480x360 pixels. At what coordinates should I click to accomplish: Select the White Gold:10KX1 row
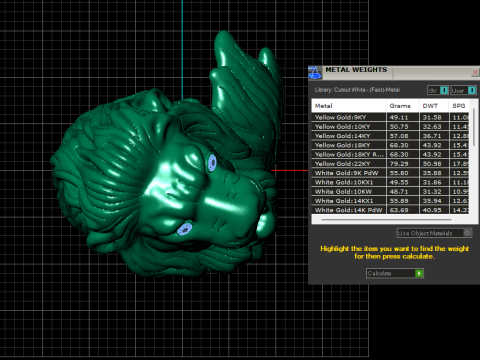tap(391, 182)
